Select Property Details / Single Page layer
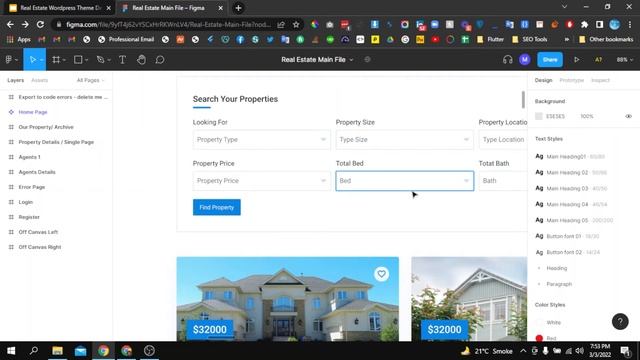 [56, 142]
